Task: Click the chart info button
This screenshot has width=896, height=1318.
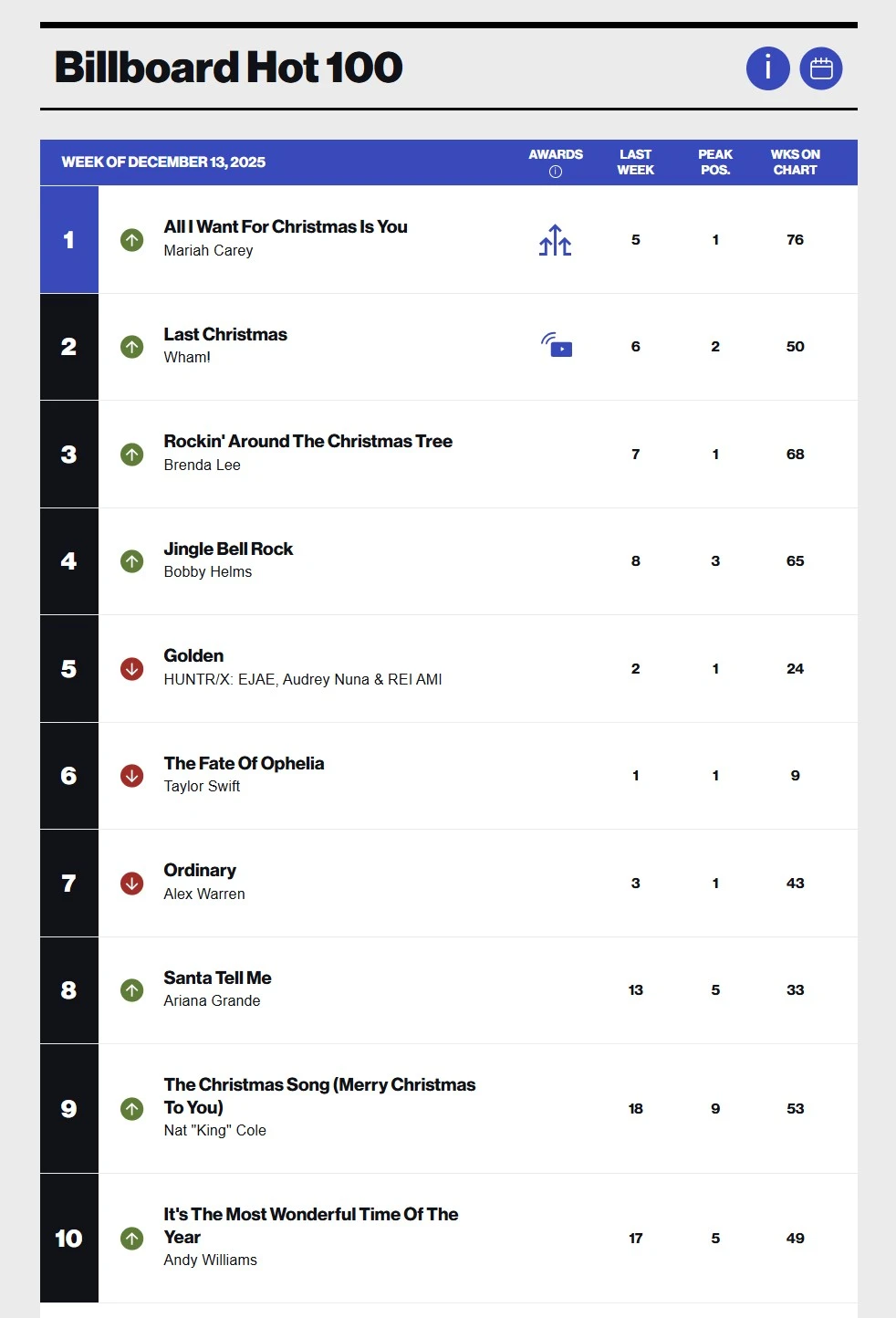Action: (767, 68)
